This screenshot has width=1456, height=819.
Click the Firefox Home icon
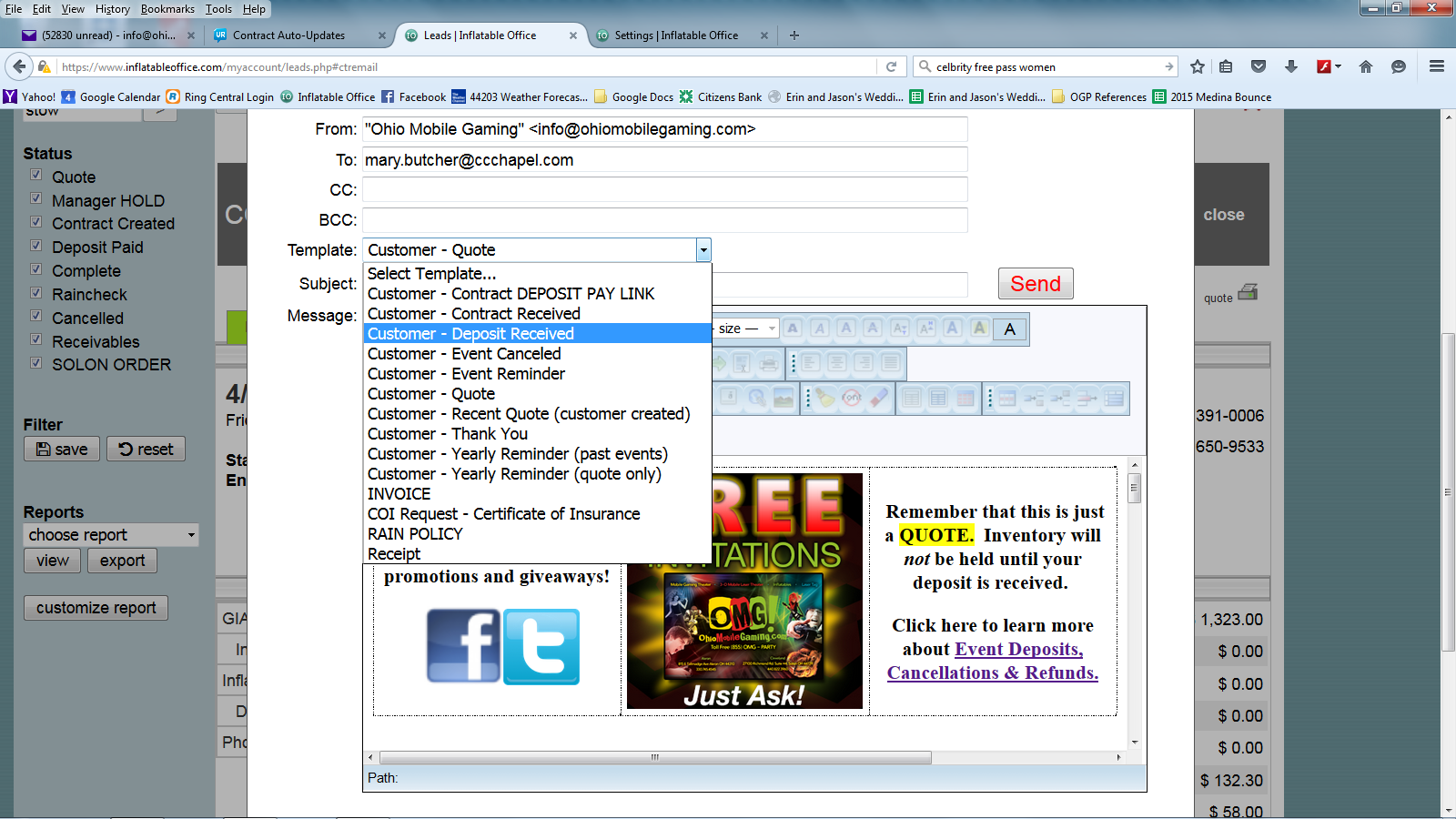click(1365, 66)
